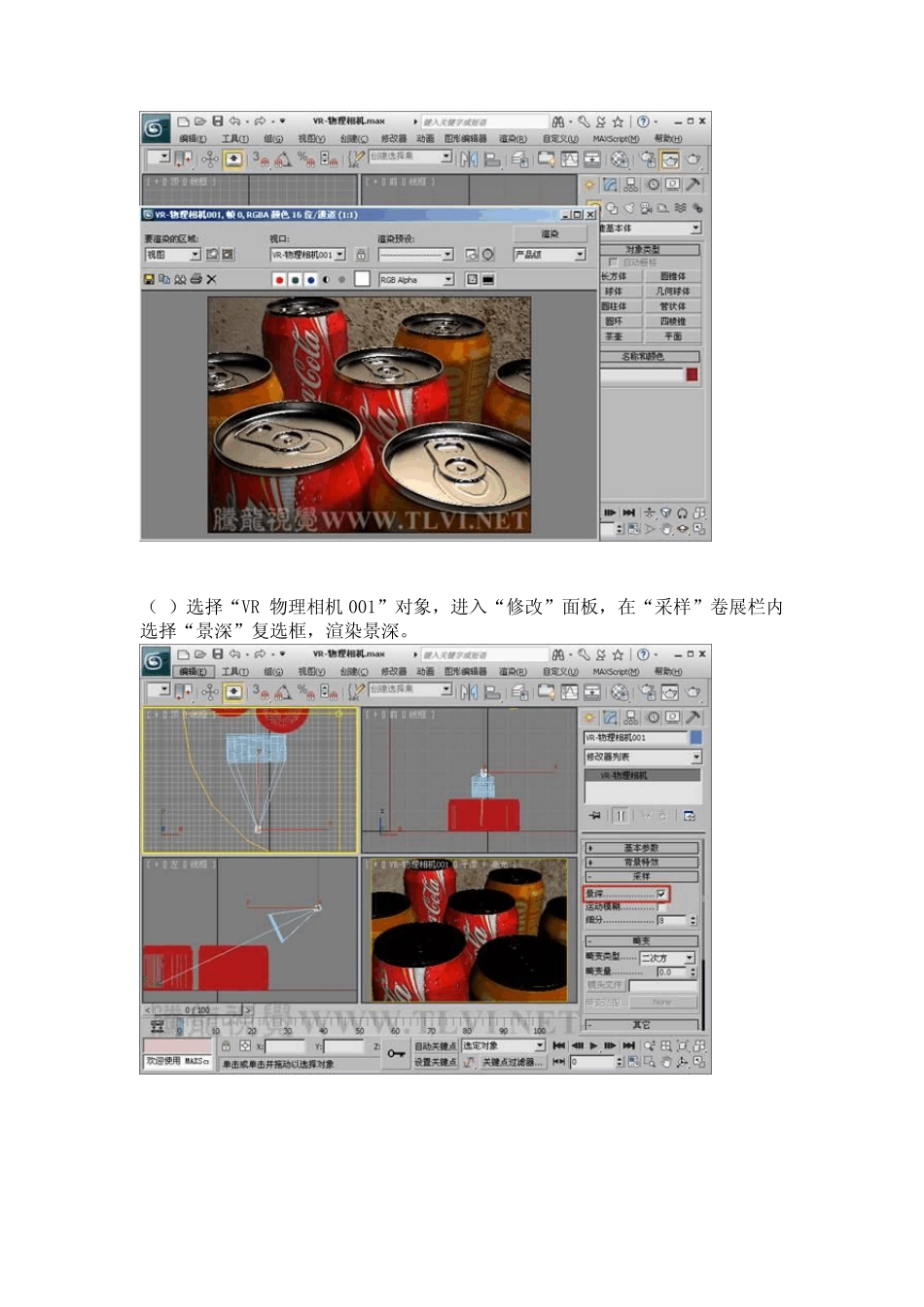Clear the rendered image with the X icon

tap(211, 280)
